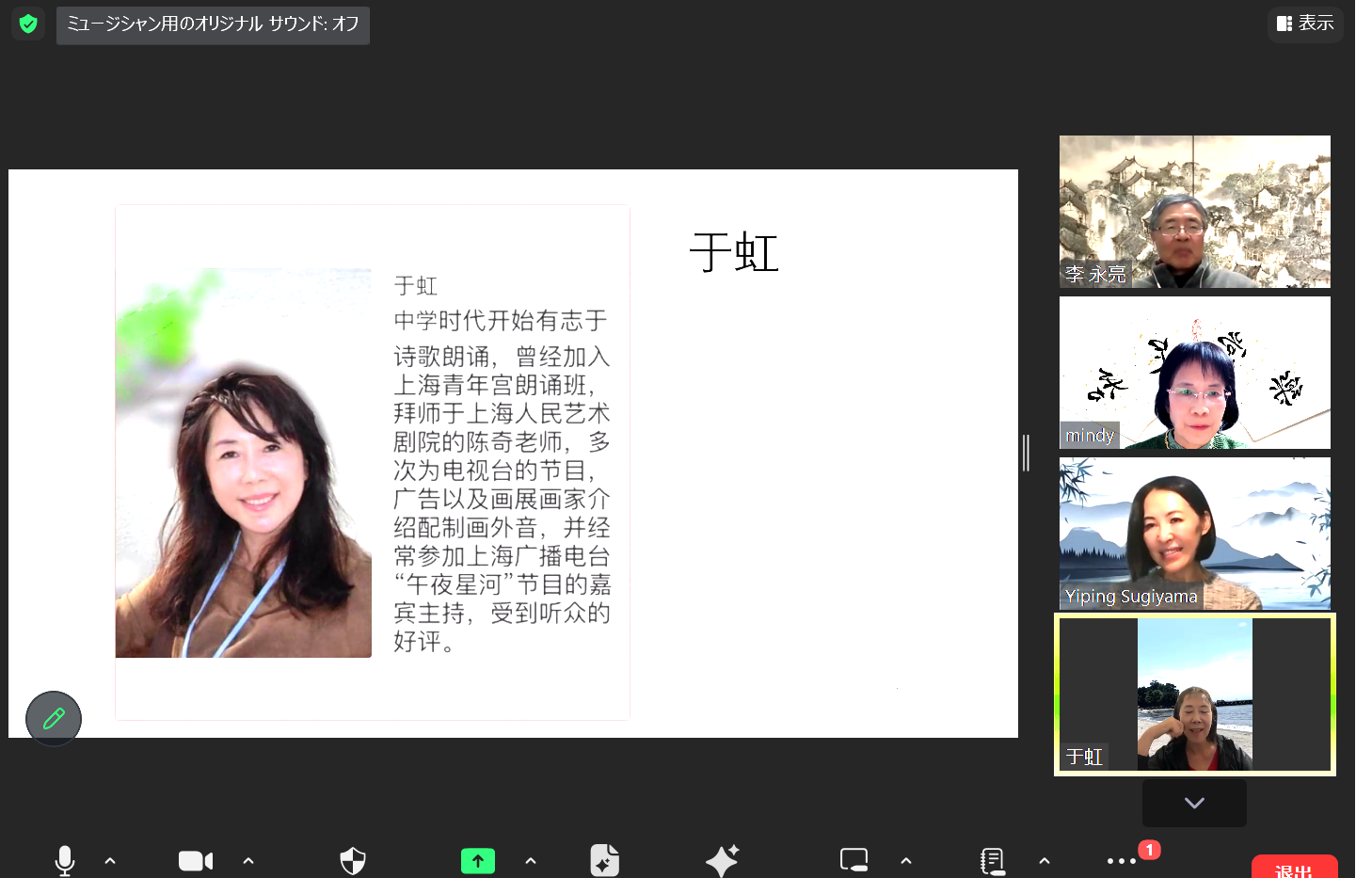1372x878 pixels.
Task: Open audio options caret next to microphone
Action: pyautogui.click(x=110, y=860)
